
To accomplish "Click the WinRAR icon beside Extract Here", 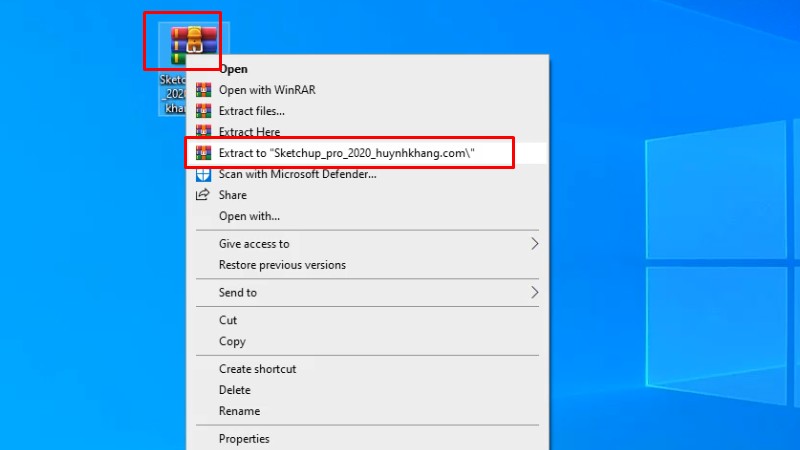I will click(x=203, y=132).
